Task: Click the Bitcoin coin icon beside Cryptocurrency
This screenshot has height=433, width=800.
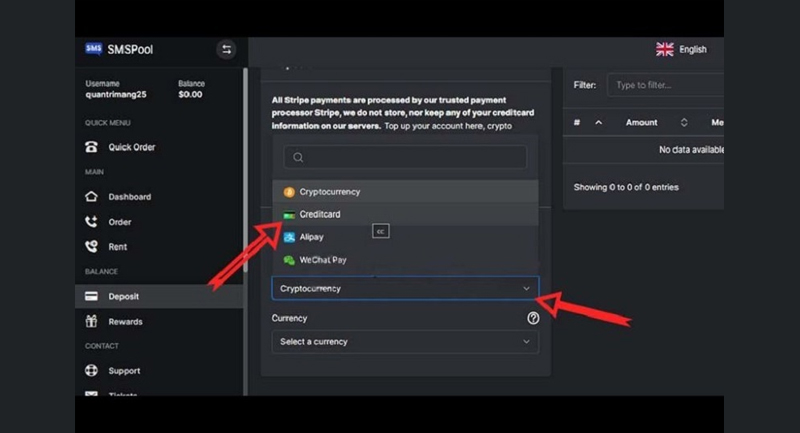Action: click(289, 192)
